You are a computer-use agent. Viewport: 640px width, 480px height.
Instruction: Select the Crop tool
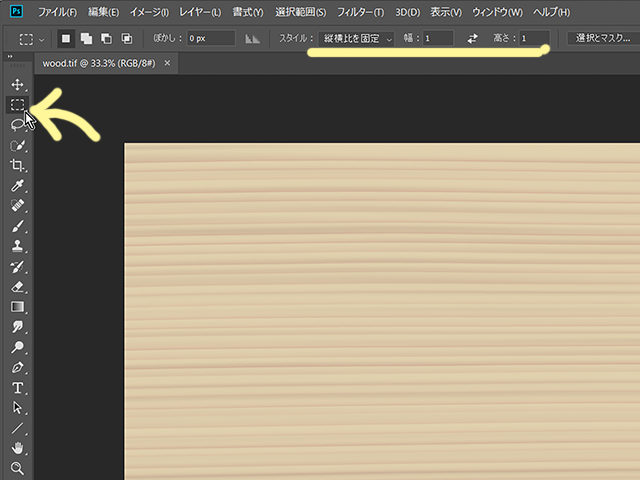click(17, 165)
